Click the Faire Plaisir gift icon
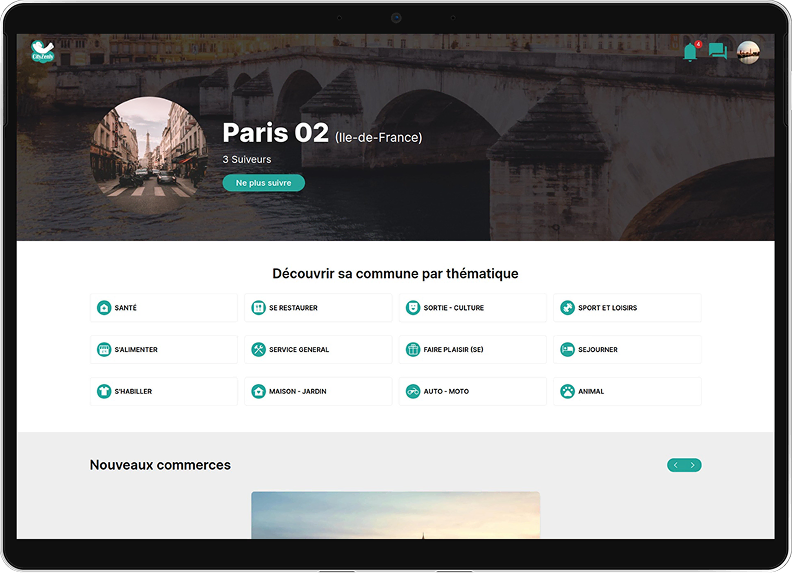The image size is (792, 573). click(x=413, y=350)
